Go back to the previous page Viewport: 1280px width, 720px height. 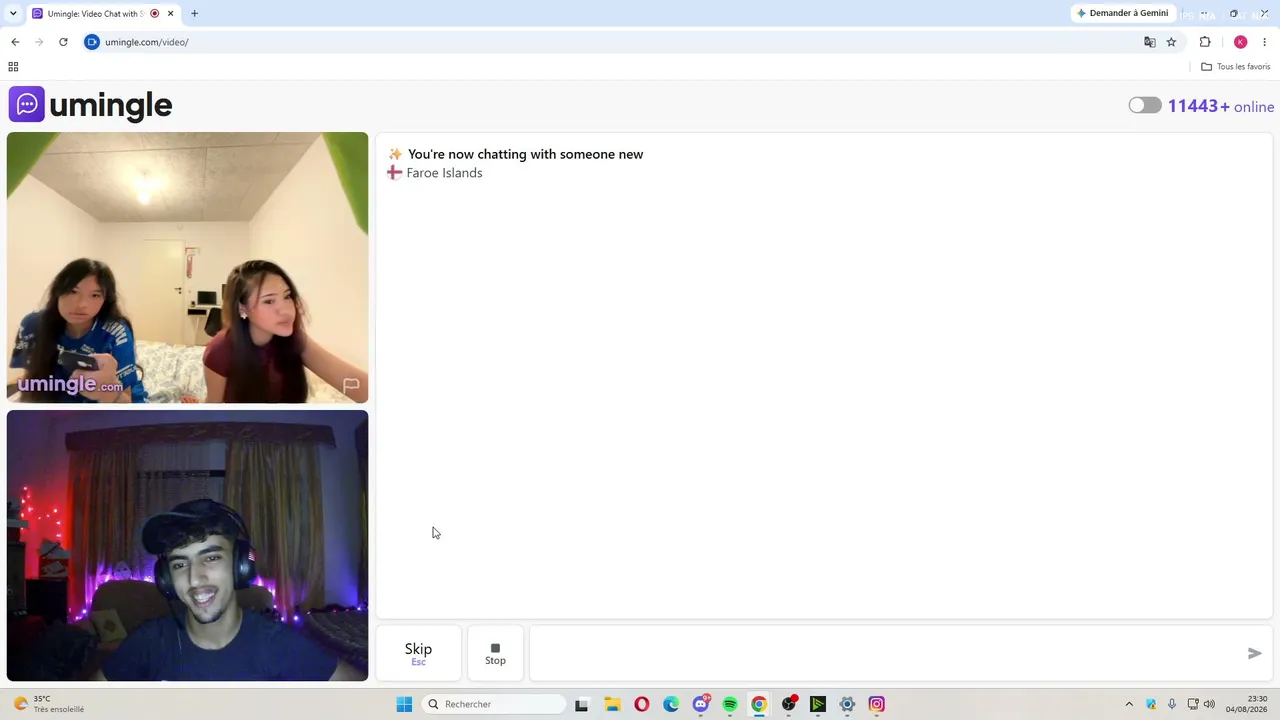coord(15,42)
